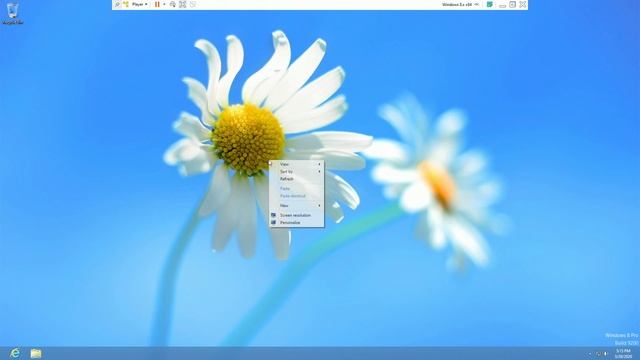The width and height of the screenshot is (640, 360).
Task: Expand the power options arrow next to pause
Action: tap(164, 4)
